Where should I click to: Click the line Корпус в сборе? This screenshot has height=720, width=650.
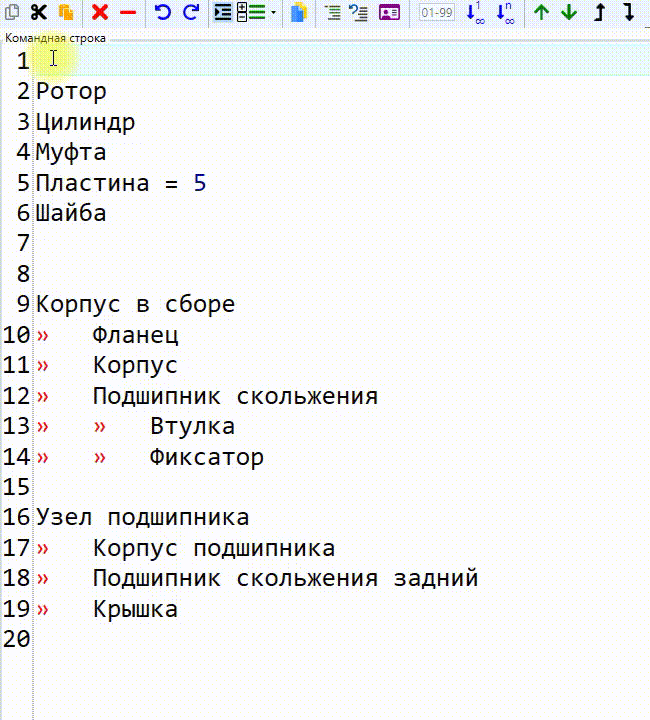coord(135,304)
